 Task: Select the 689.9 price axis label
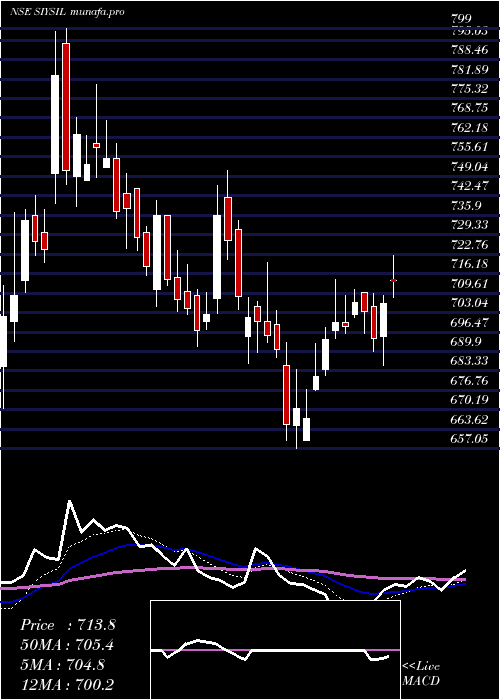point(466,342)
